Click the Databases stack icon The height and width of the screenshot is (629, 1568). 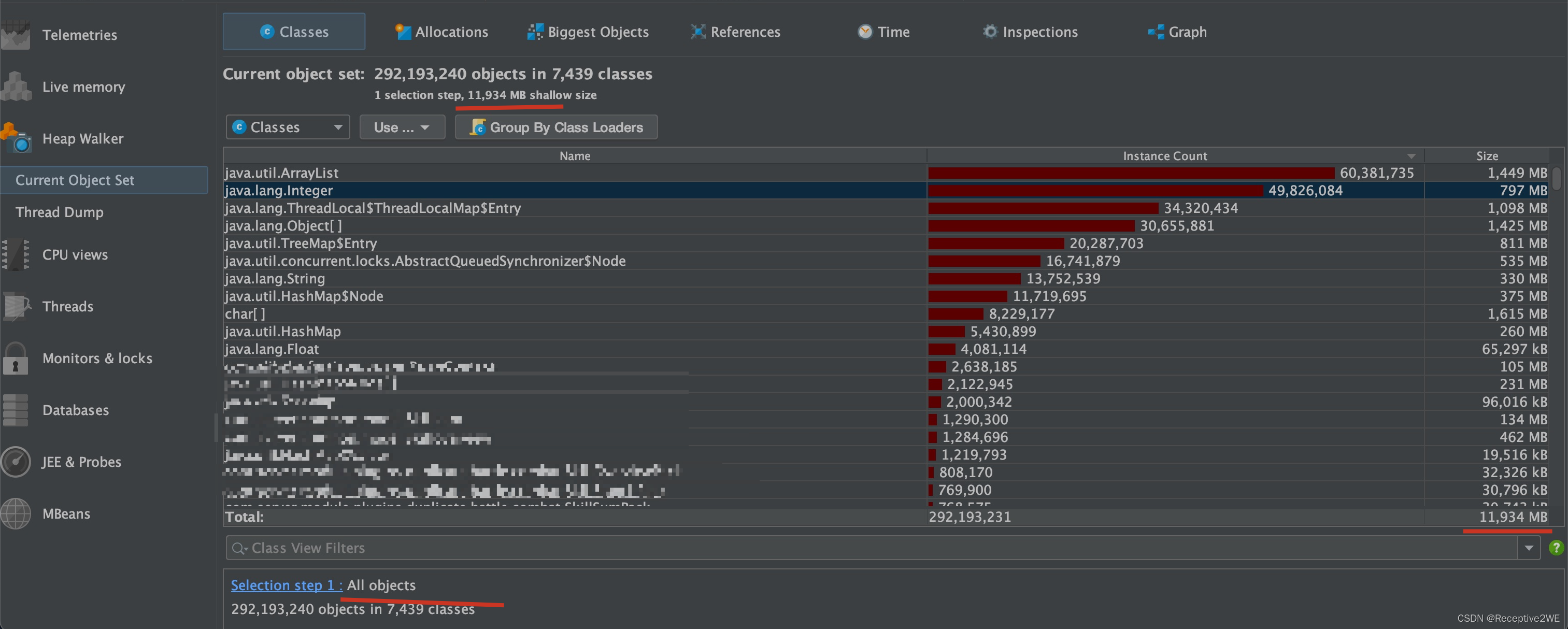pos(15,410)
